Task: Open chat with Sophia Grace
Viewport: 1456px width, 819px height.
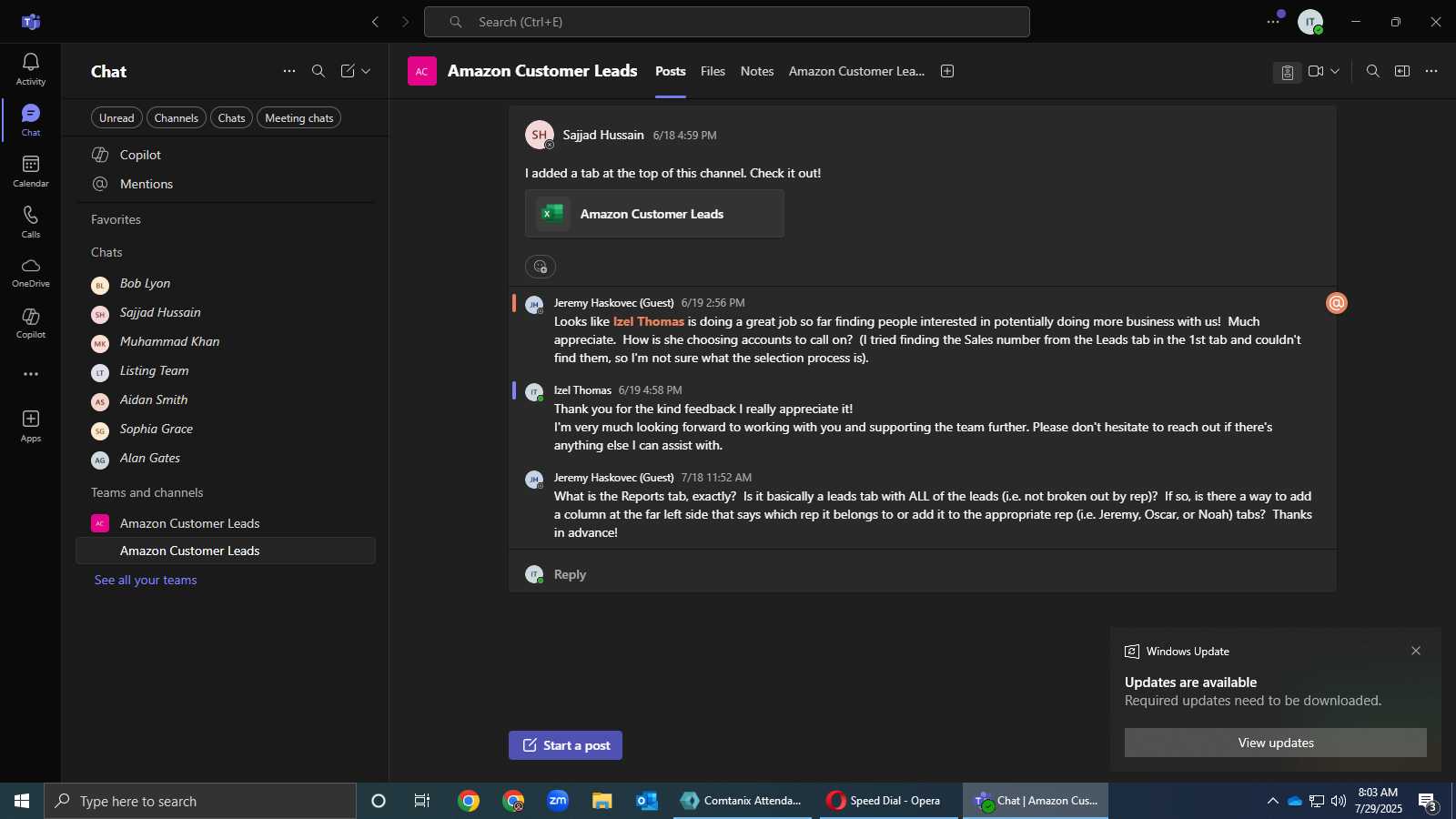Action: coord(226,430)
